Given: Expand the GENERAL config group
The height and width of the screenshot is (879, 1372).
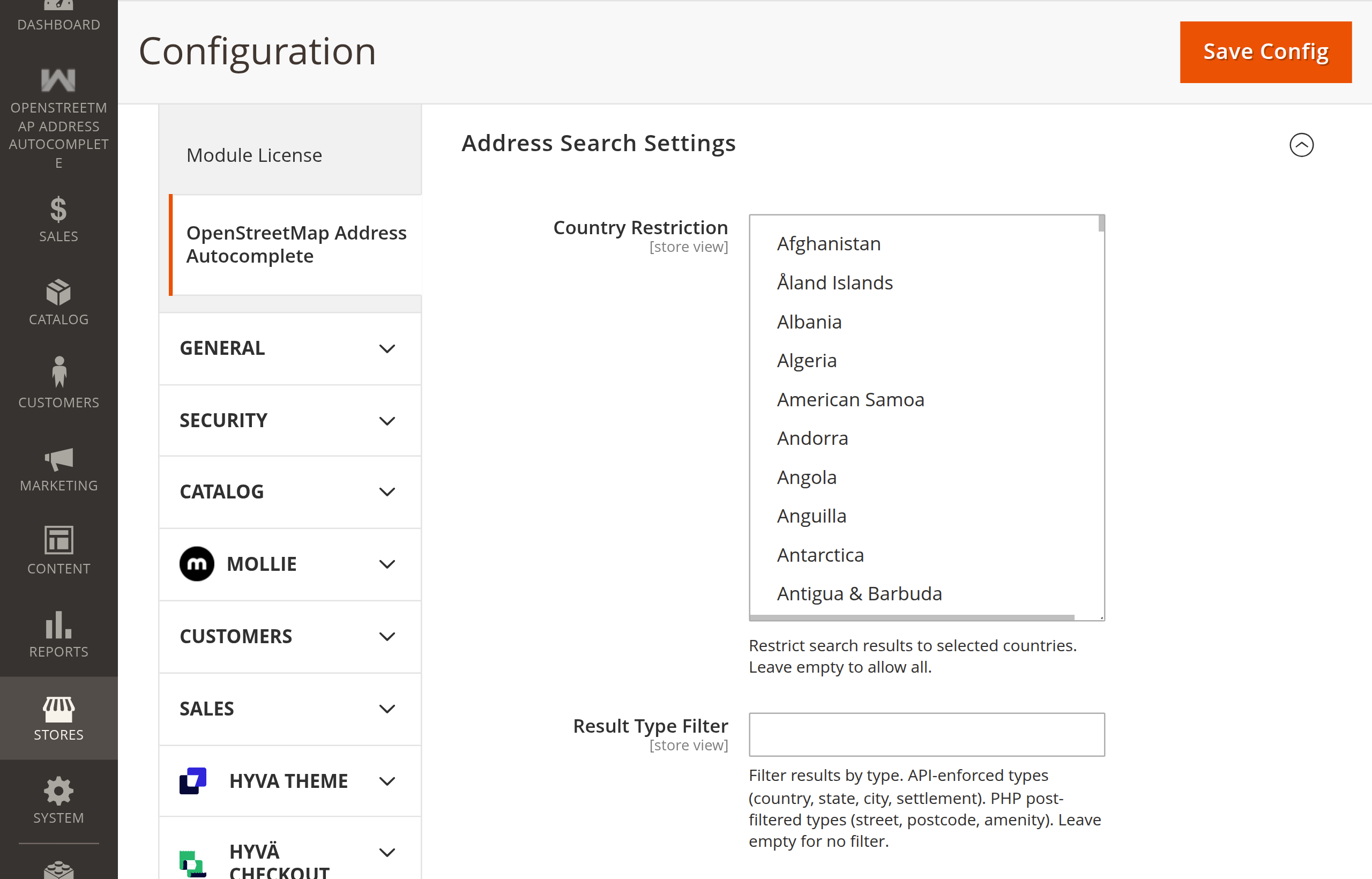Looking at the screenshot, I should click(290, 348).
